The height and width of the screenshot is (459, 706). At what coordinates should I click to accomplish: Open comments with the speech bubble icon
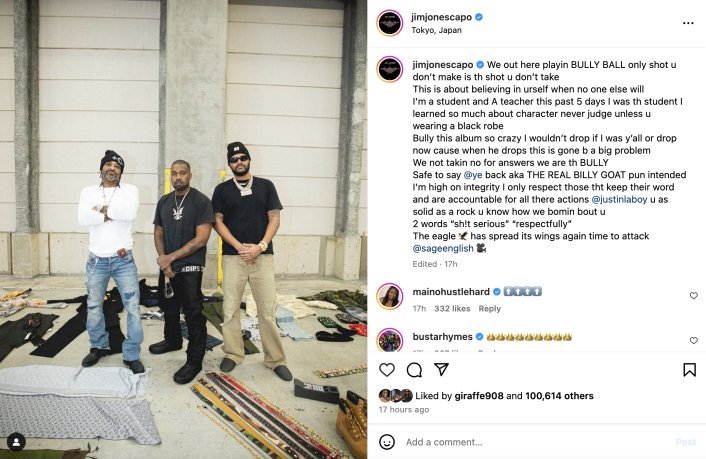coord(414,370)
